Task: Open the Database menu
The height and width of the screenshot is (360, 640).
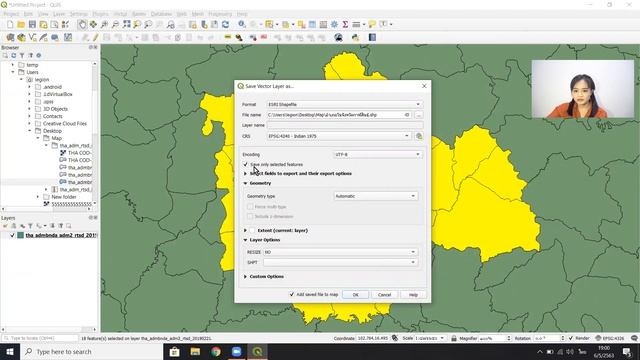Action: (161, 14)
